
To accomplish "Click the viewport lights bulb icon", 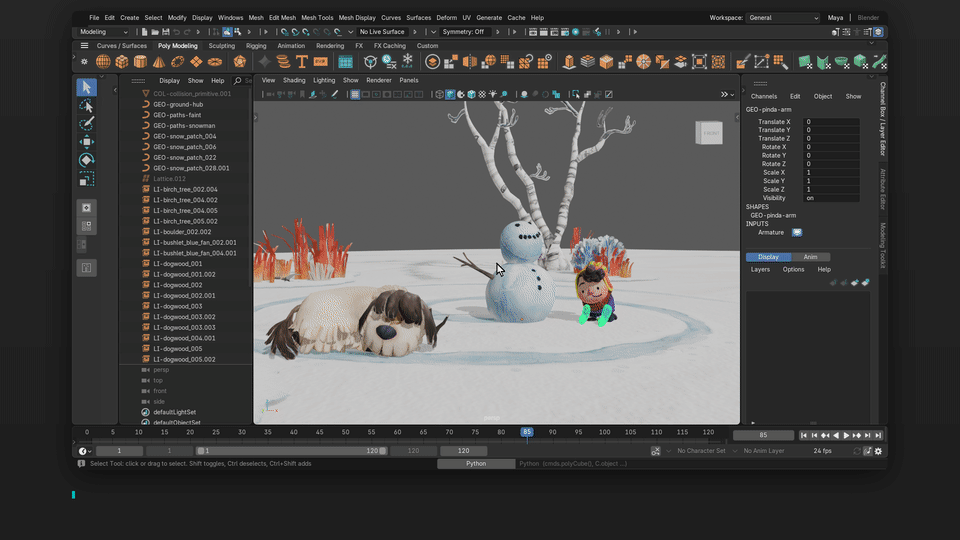I will pos(493,94).
